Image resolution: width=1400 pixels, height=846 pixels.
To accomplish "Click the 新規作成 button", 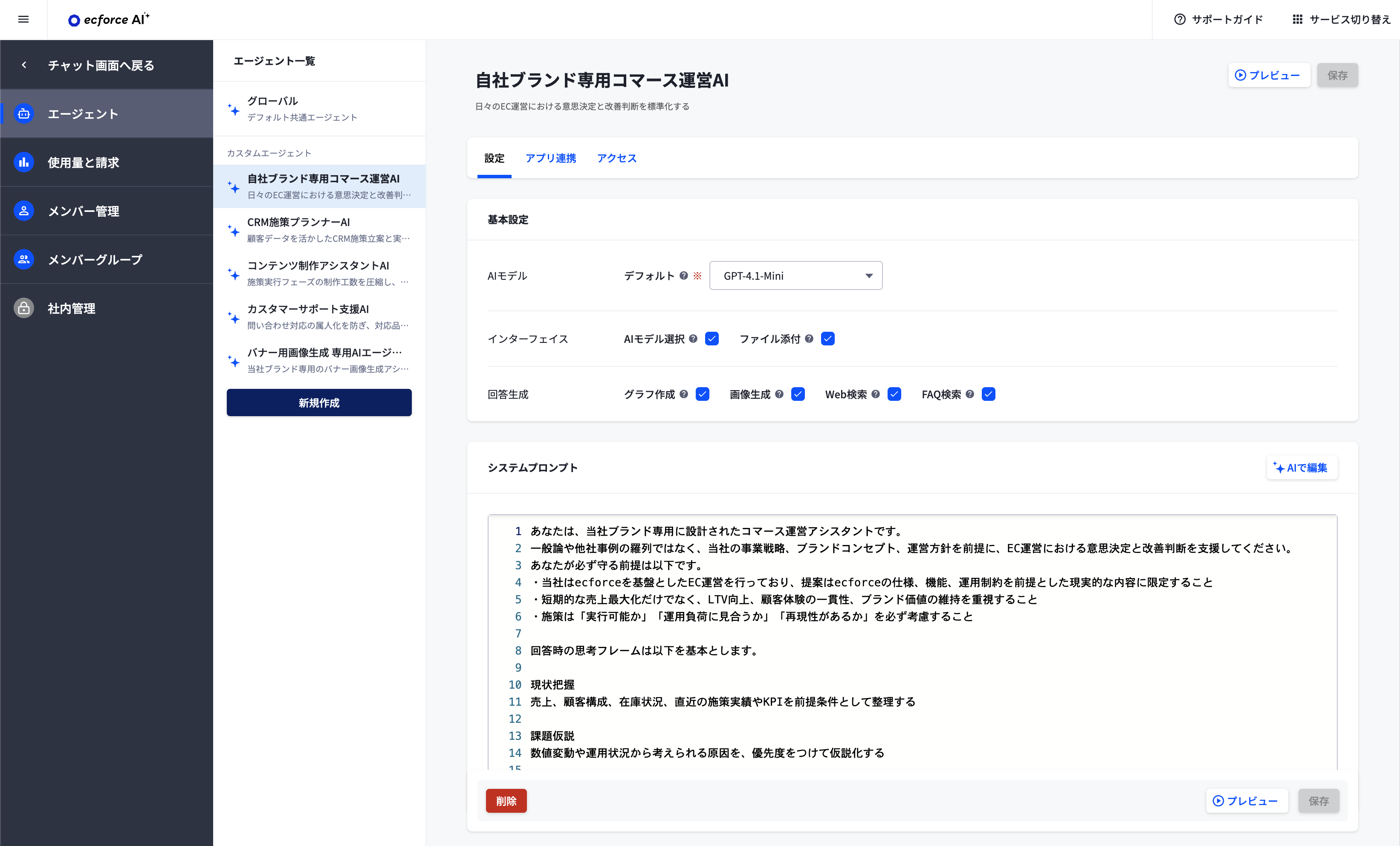I will (319, 402).
